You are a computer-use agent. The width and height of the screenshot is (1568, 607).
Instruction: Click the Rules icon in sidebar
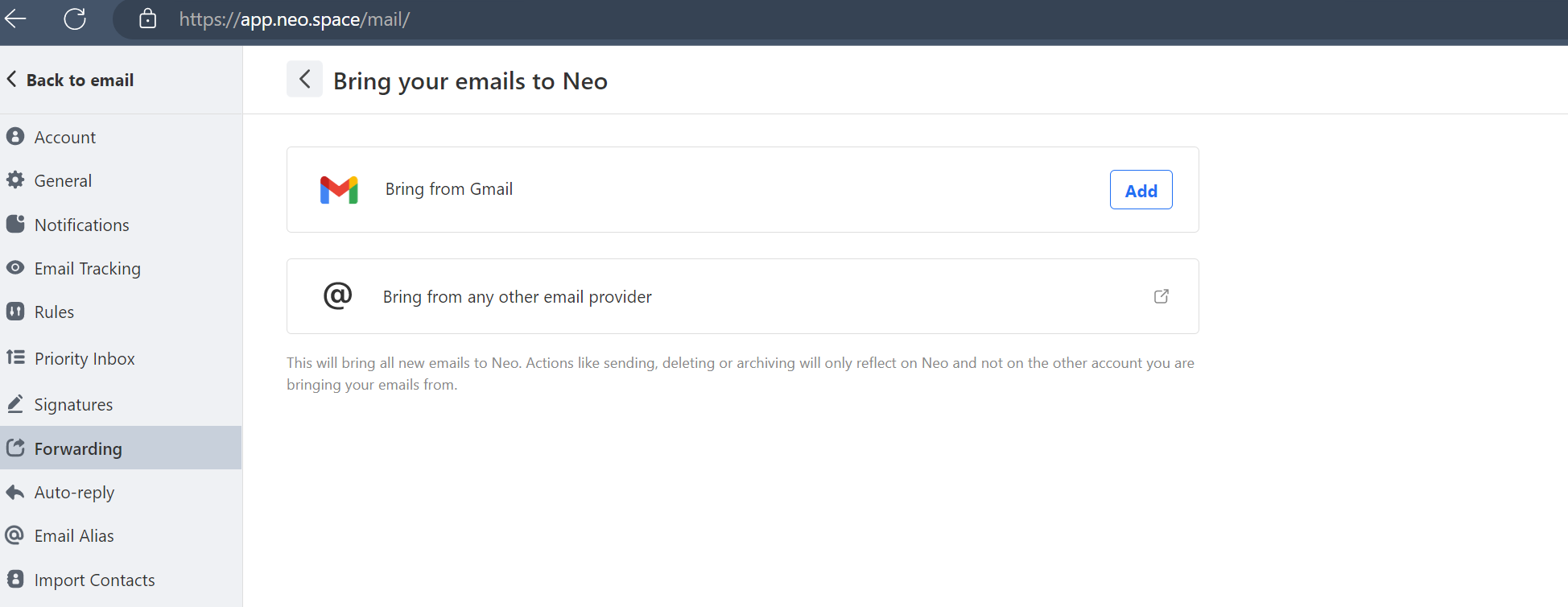(x=15, y=311)
